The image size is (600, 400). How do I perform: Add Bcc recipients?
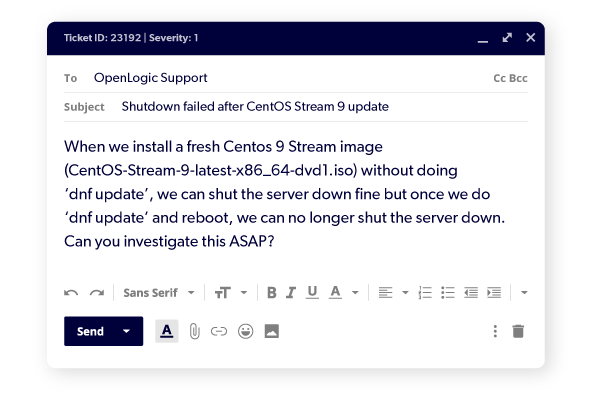tap(518, 78)
